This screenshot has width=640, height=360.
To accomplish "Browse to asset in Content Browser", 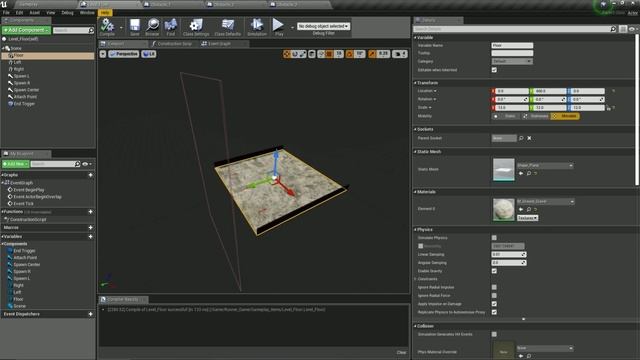I will (x=153, y=27).
